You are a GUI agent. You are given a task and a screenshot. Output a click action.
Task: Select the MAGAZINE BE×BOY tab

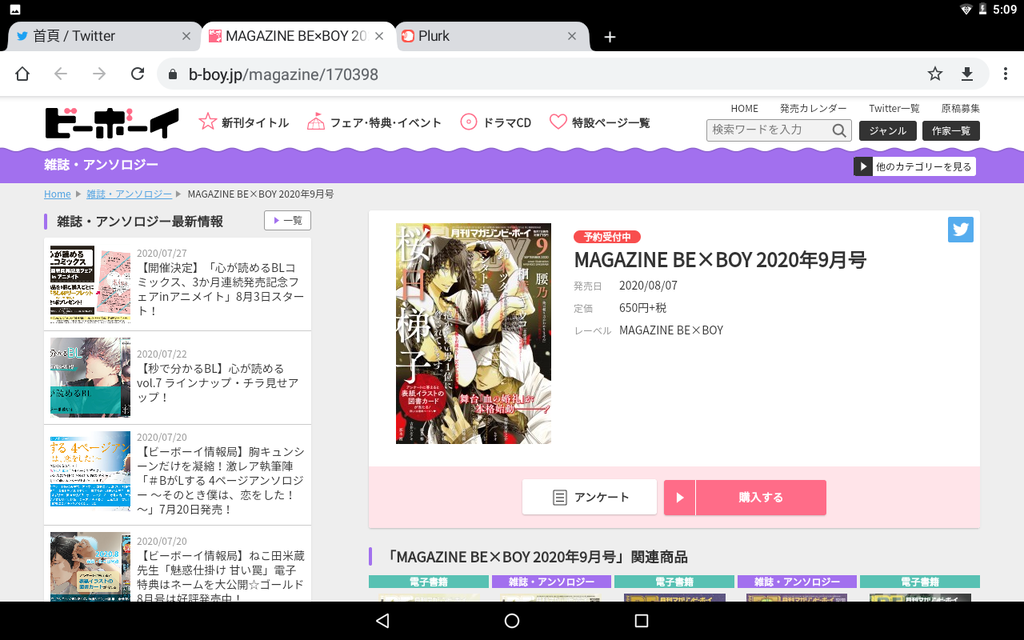298,37
